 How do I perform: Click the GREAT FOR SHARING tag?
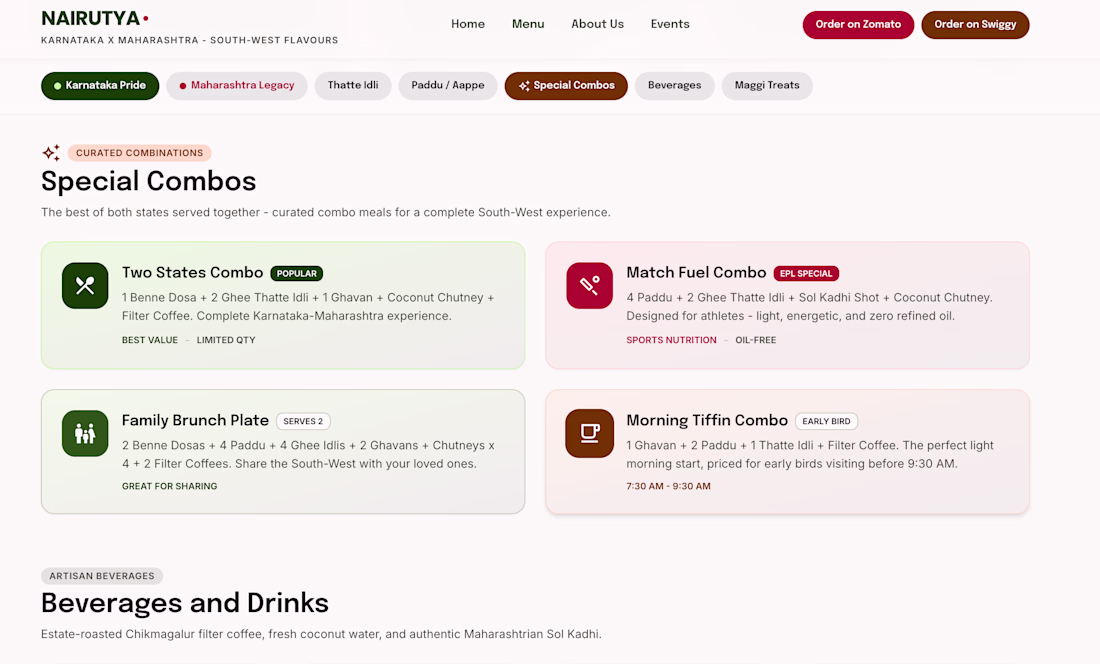pos(170,486)
